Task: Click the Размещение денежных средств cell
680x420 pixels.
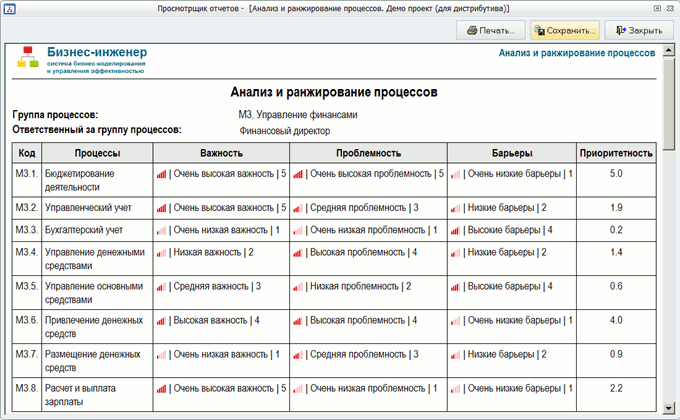Action: tap(97, 361)
